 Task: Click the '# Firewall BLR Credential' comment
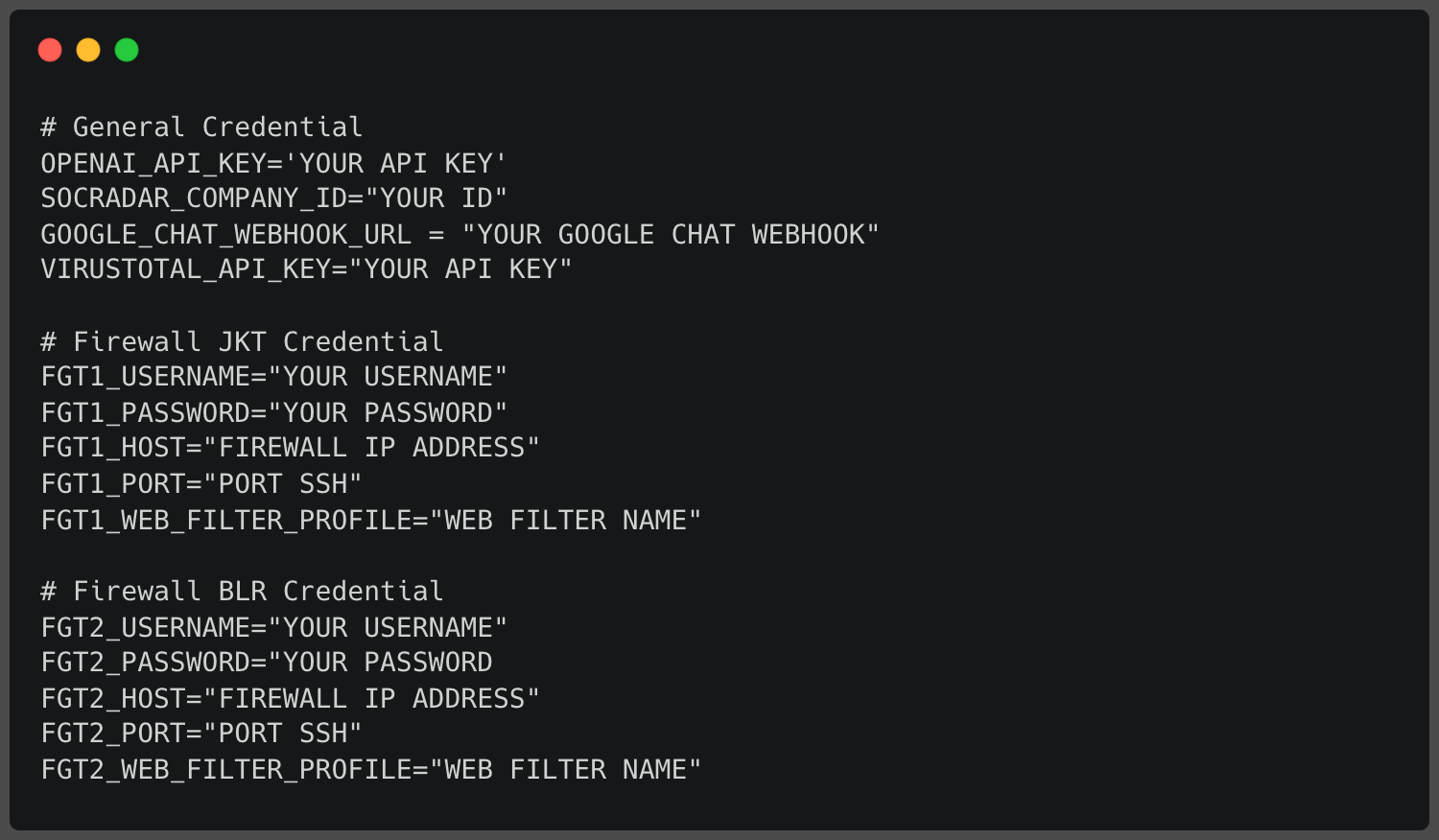point(242,592)
